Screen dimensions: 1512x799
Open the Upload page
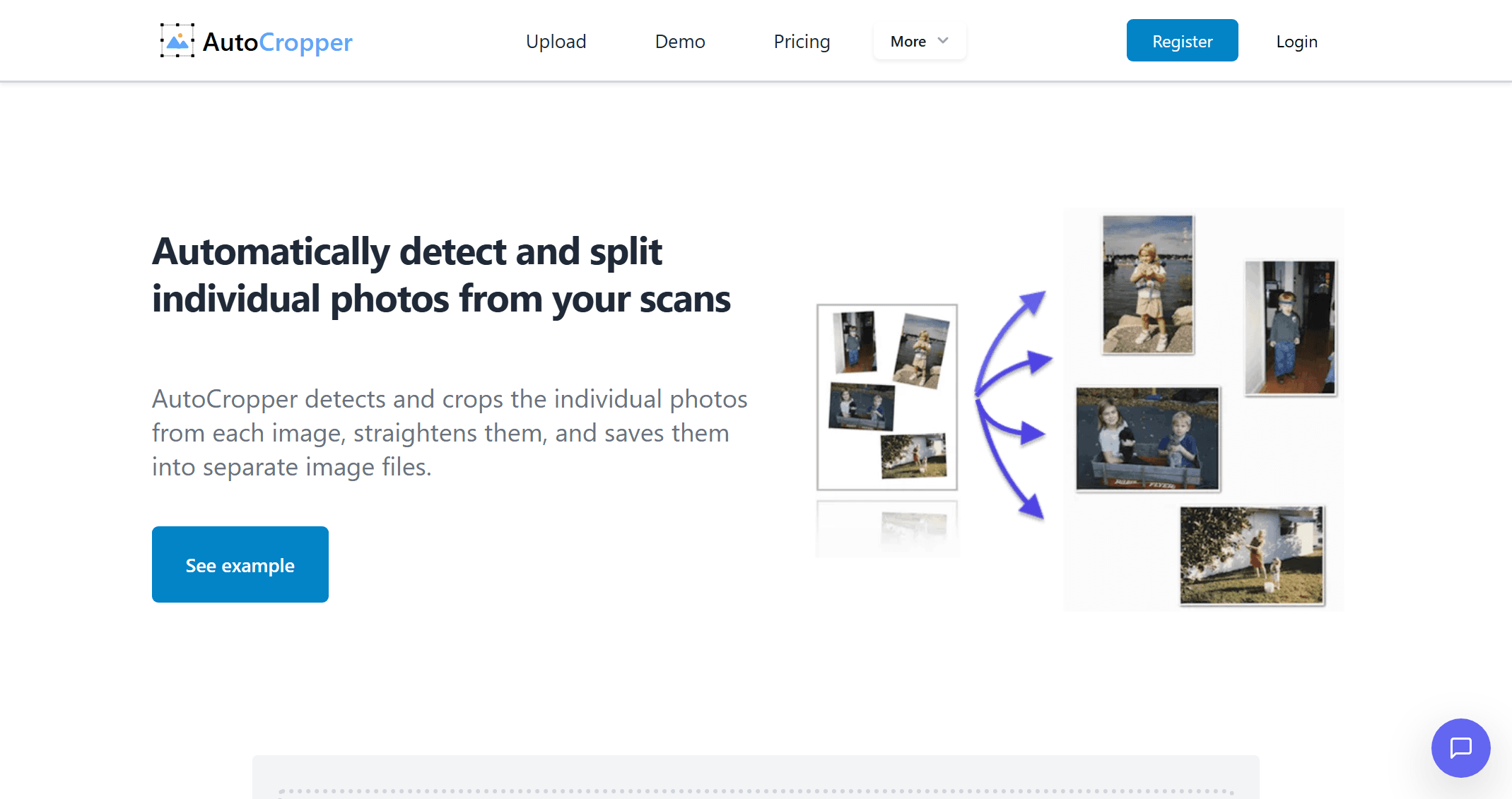point(556,42)
